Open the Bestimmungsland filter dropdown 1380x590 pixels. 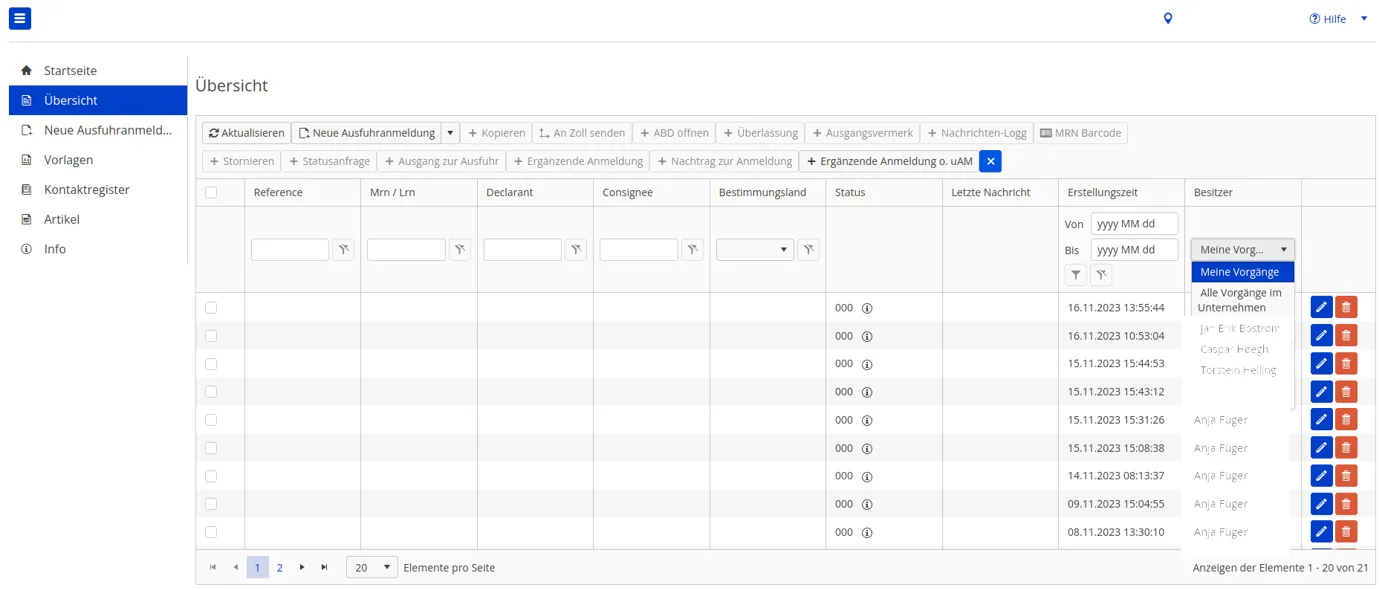(755, 250)
